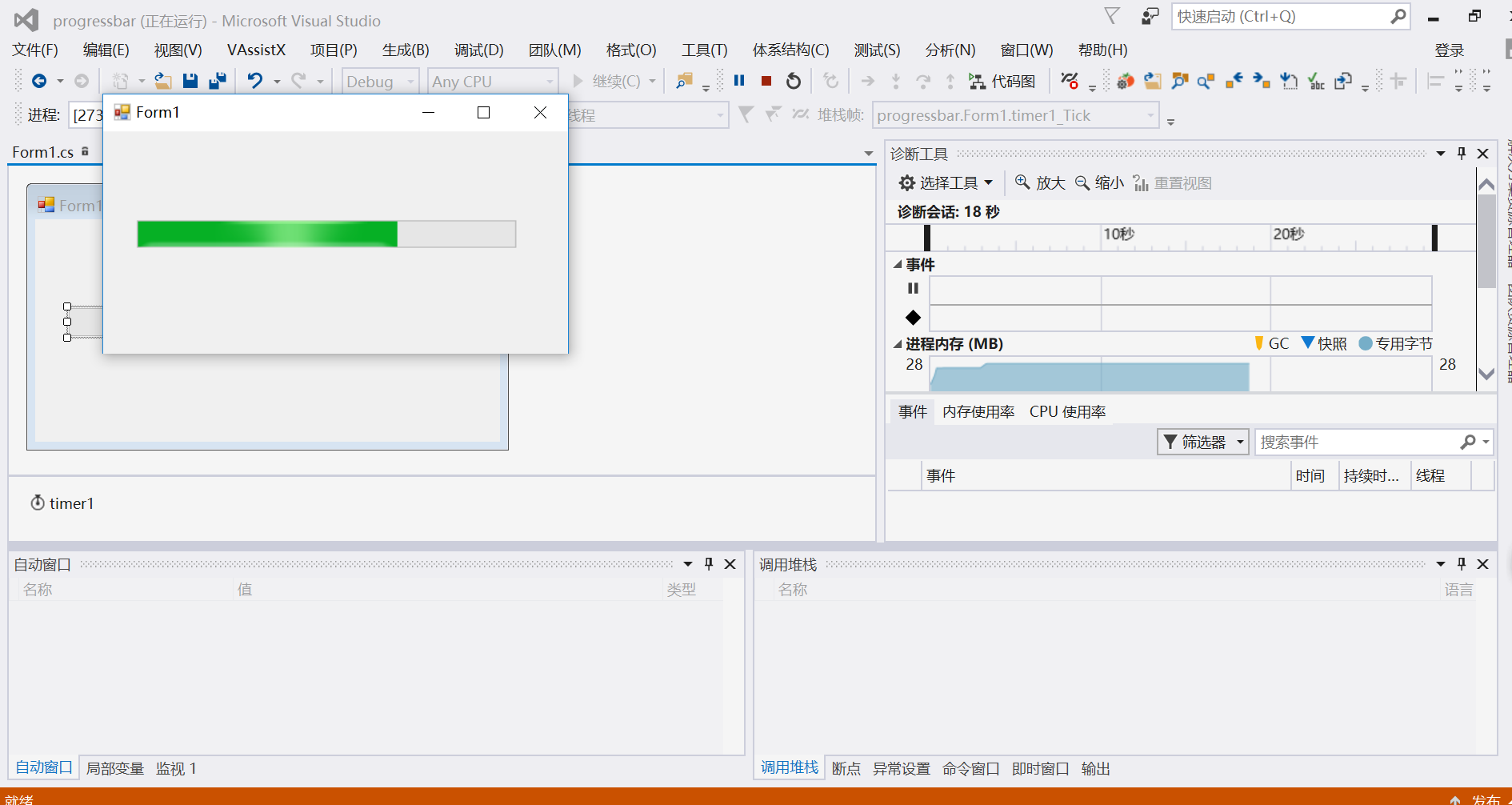Open the 文件(F) menu
Screen dimensions: 1512x805
pos(35,50)
